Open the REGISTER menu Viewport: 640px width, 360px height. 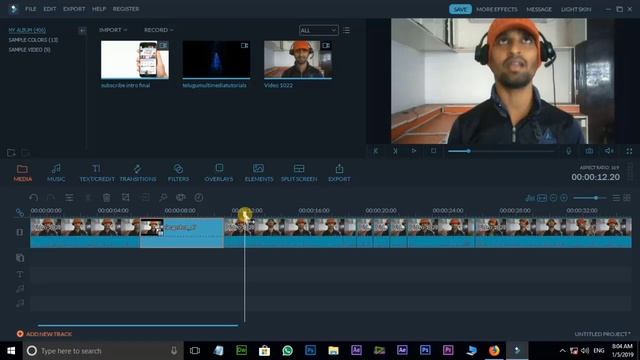(x=126, y=9)
